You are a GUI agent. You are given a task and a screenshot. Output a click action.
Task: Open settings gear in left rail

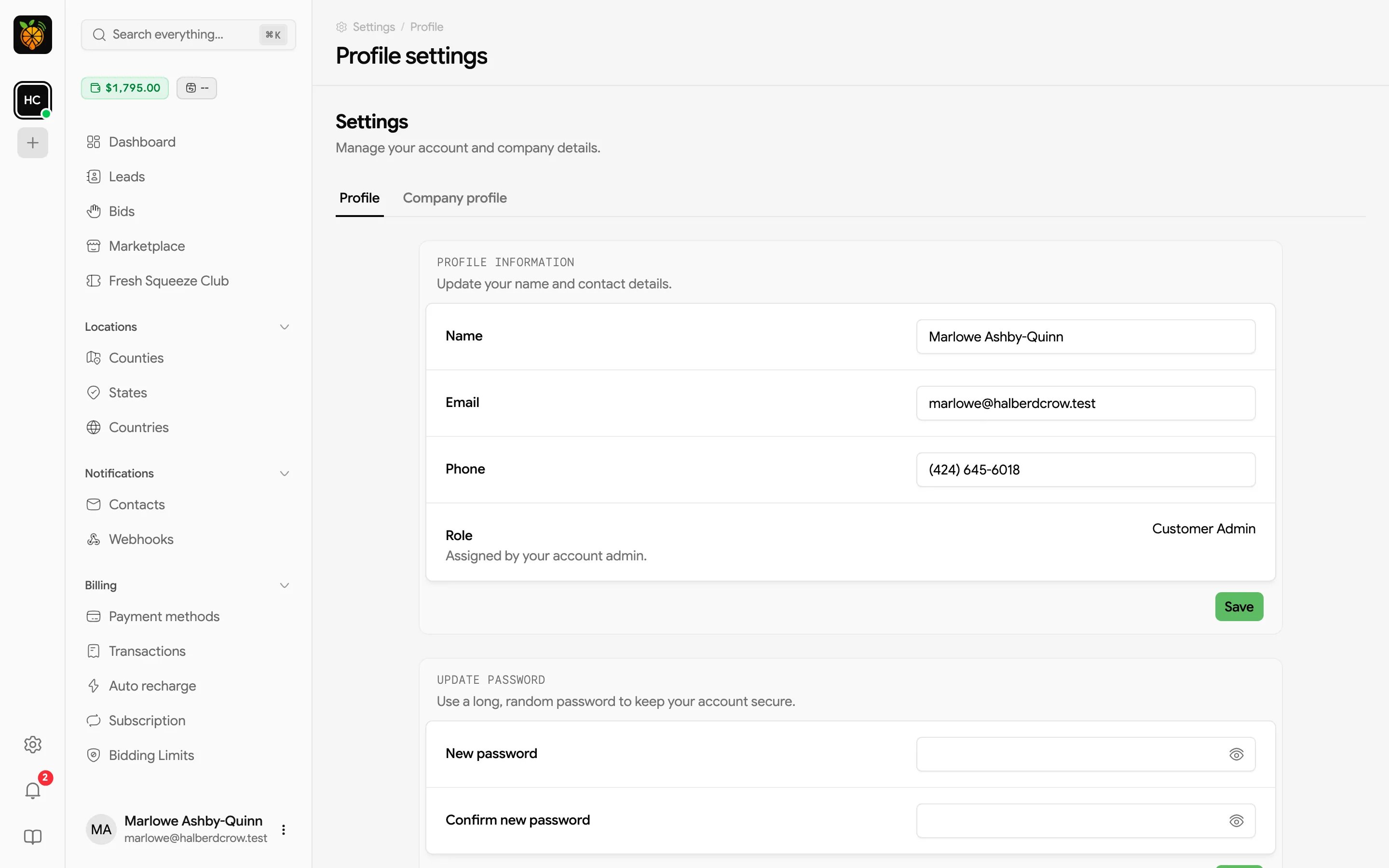(x=33, y=745)
